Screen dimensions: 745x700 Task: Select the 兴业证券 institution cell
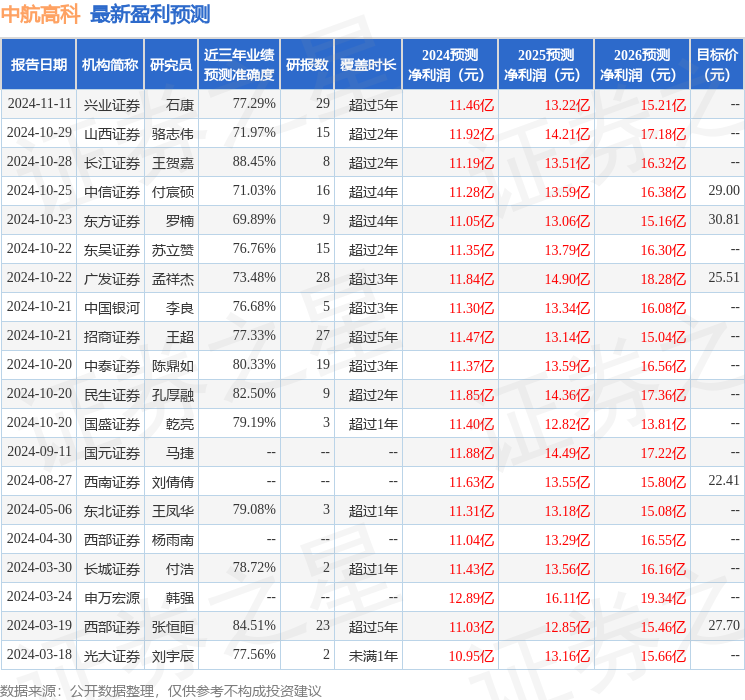tap(112, 105)
